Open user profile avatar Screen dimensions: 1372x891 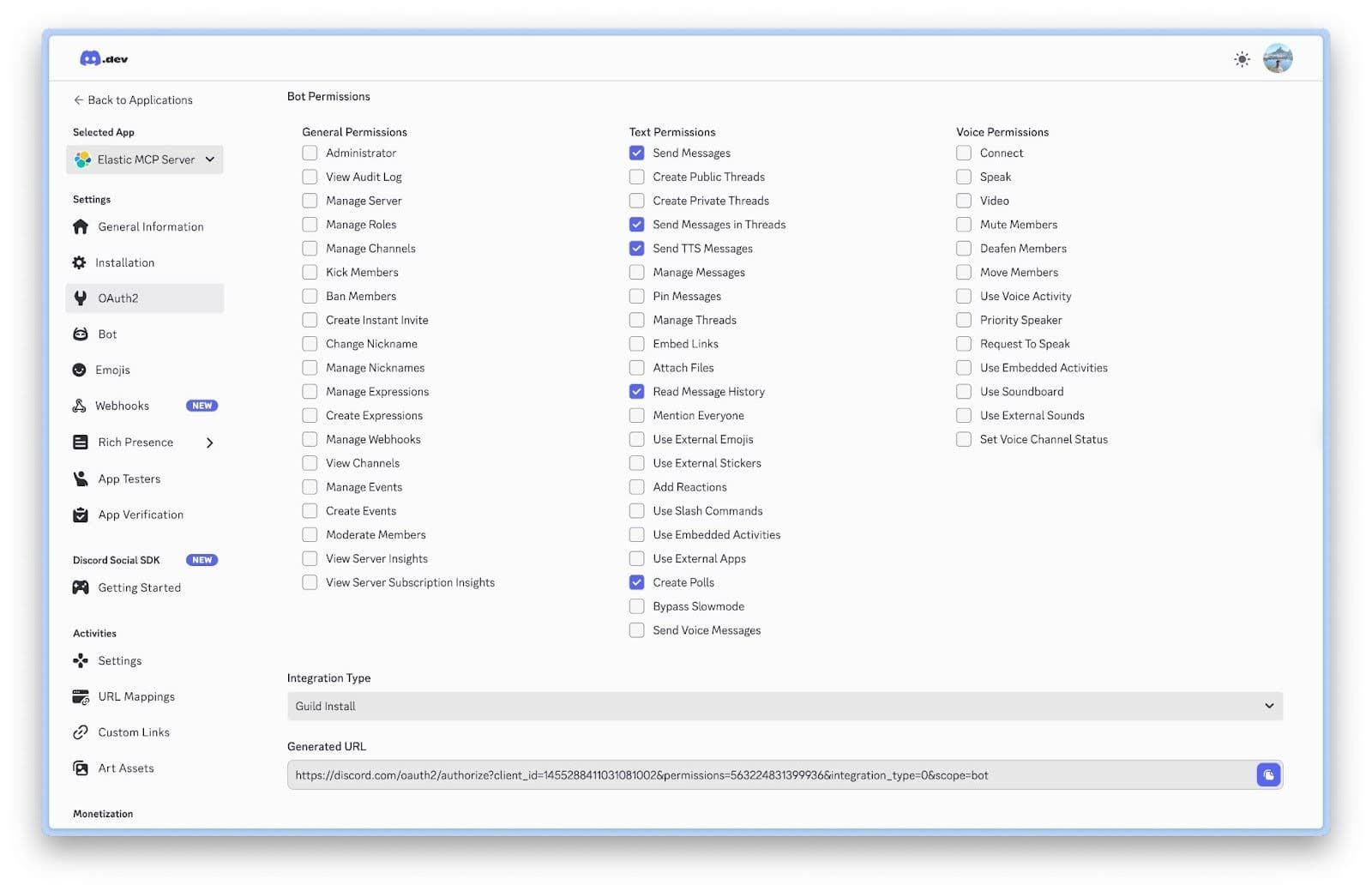pyautogui.click(x=1278, y=58)
